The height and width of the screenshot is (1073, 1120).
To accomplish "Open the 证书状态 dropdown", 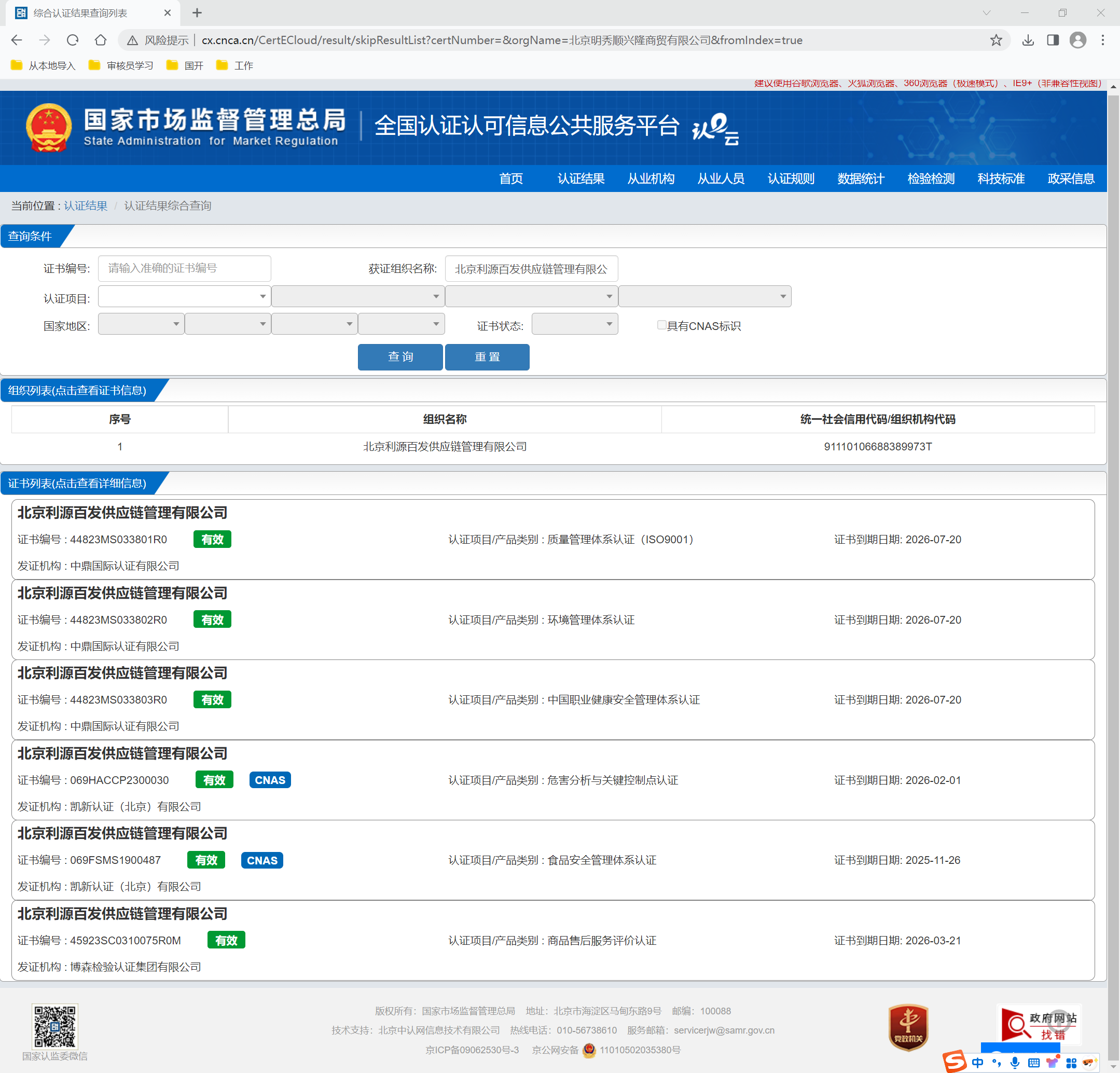I will pos(574,324).
